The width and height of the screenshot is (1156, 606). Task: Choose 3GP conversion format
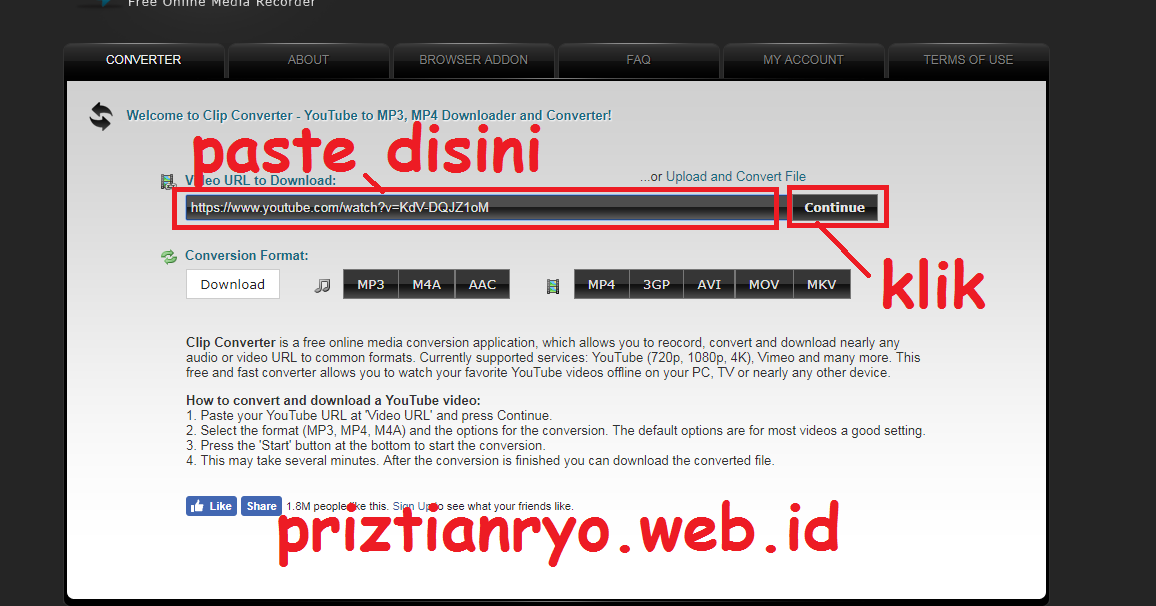(656, 285)
